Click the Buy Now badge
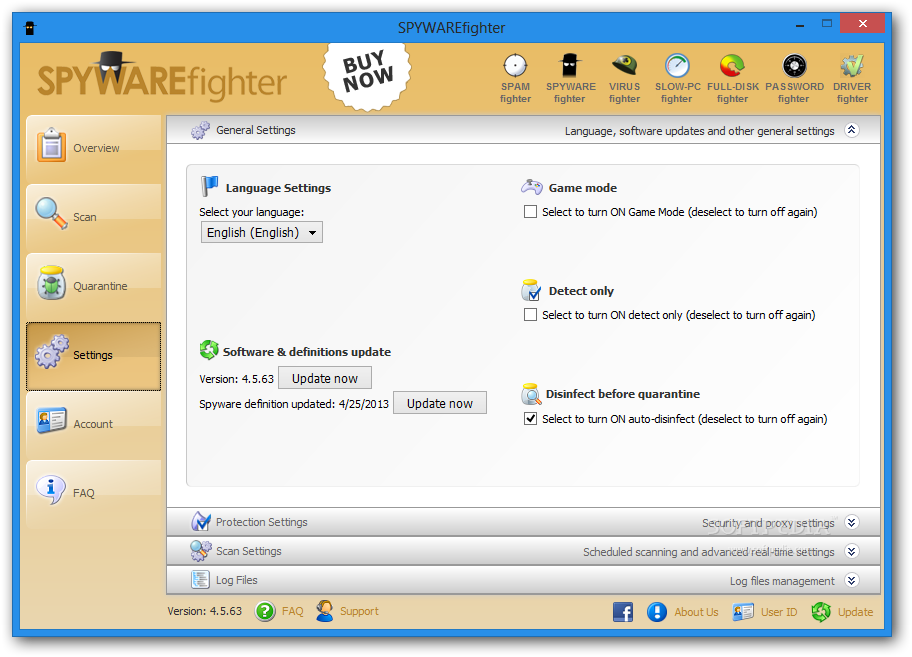Screen dimensions: 912x657 coord(367,76)
